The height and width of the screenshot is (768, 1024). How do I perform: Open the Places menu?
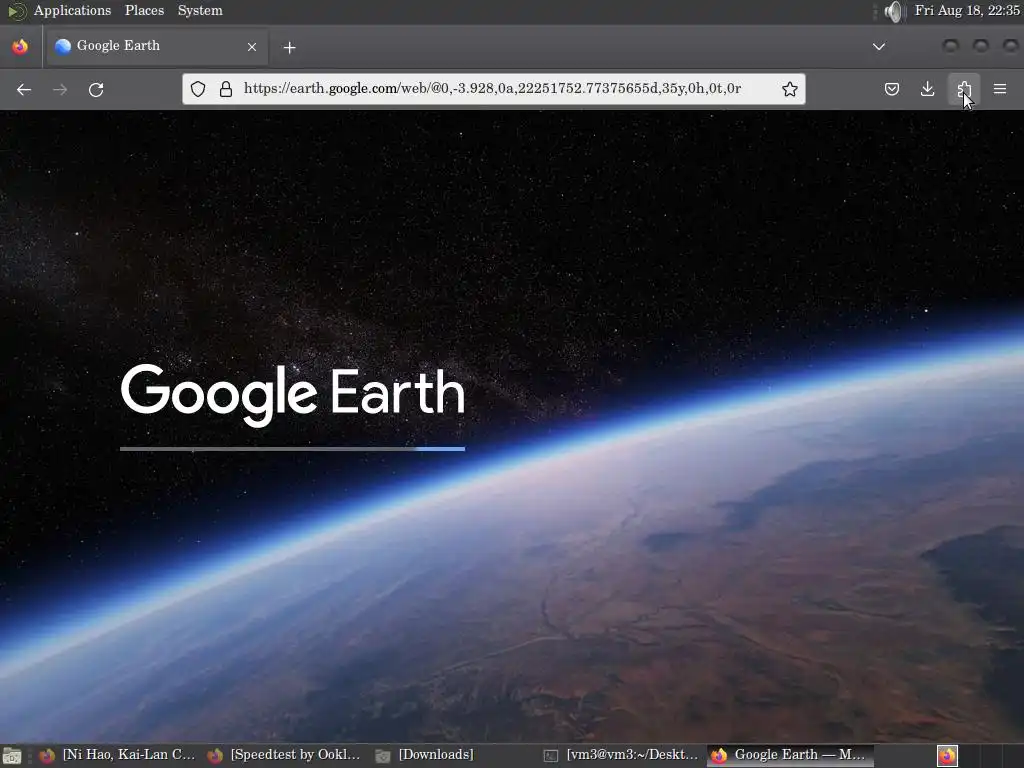tap(144, 10)
